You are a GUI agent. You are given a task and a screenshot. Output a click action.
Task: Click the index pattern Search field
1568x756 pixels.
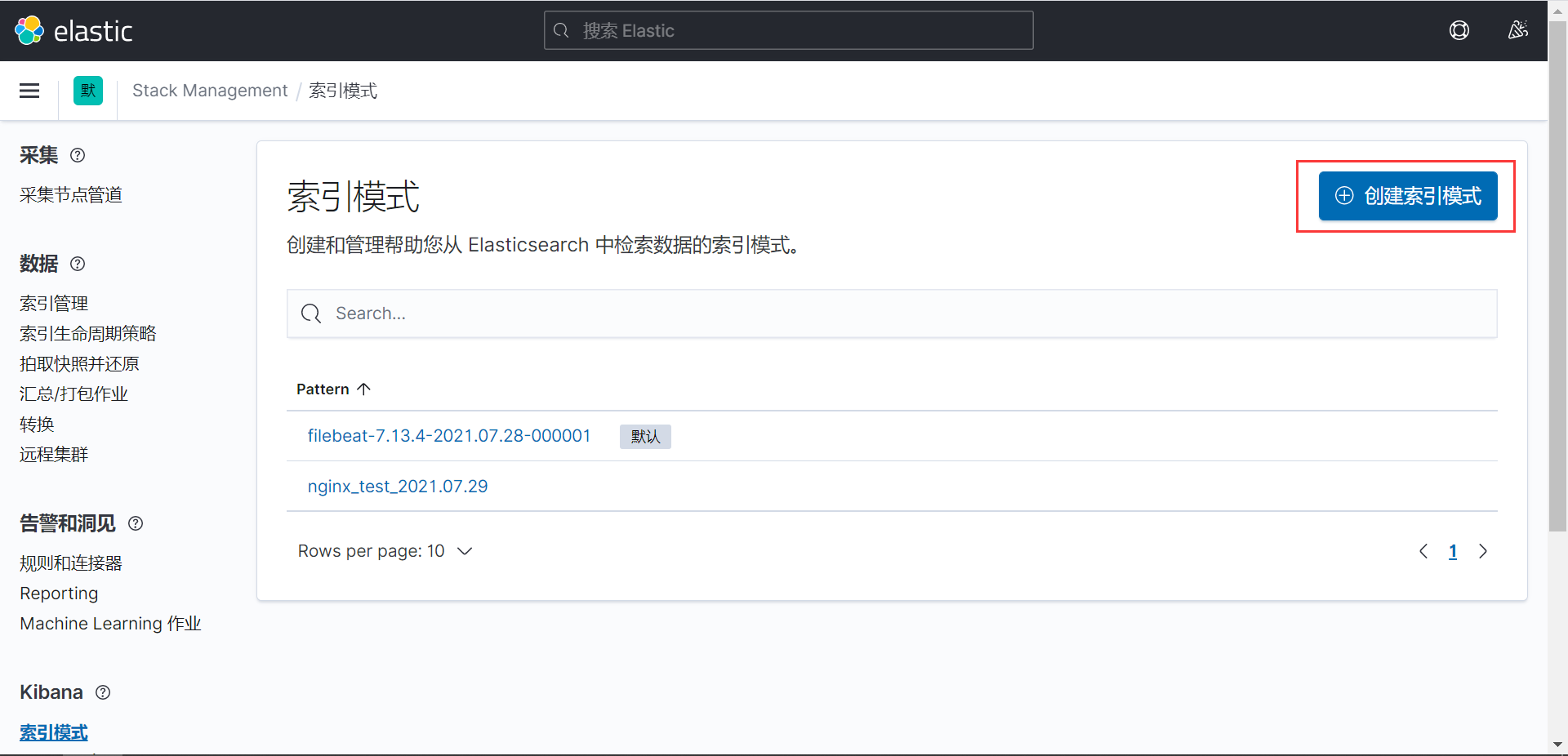point(892,314)
